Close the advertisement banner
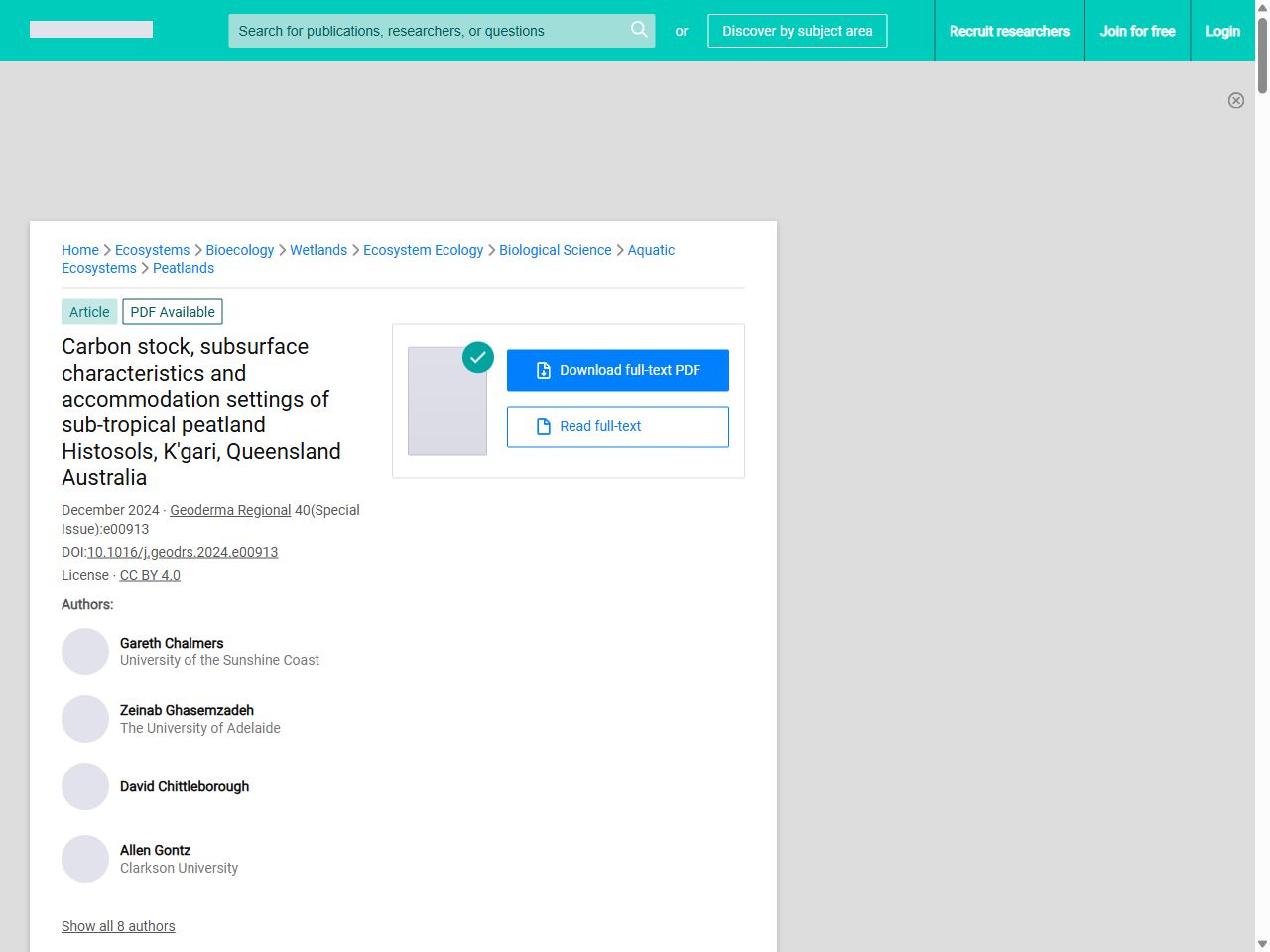This screenshot has height=952, width=1270. coord(1235,100)
